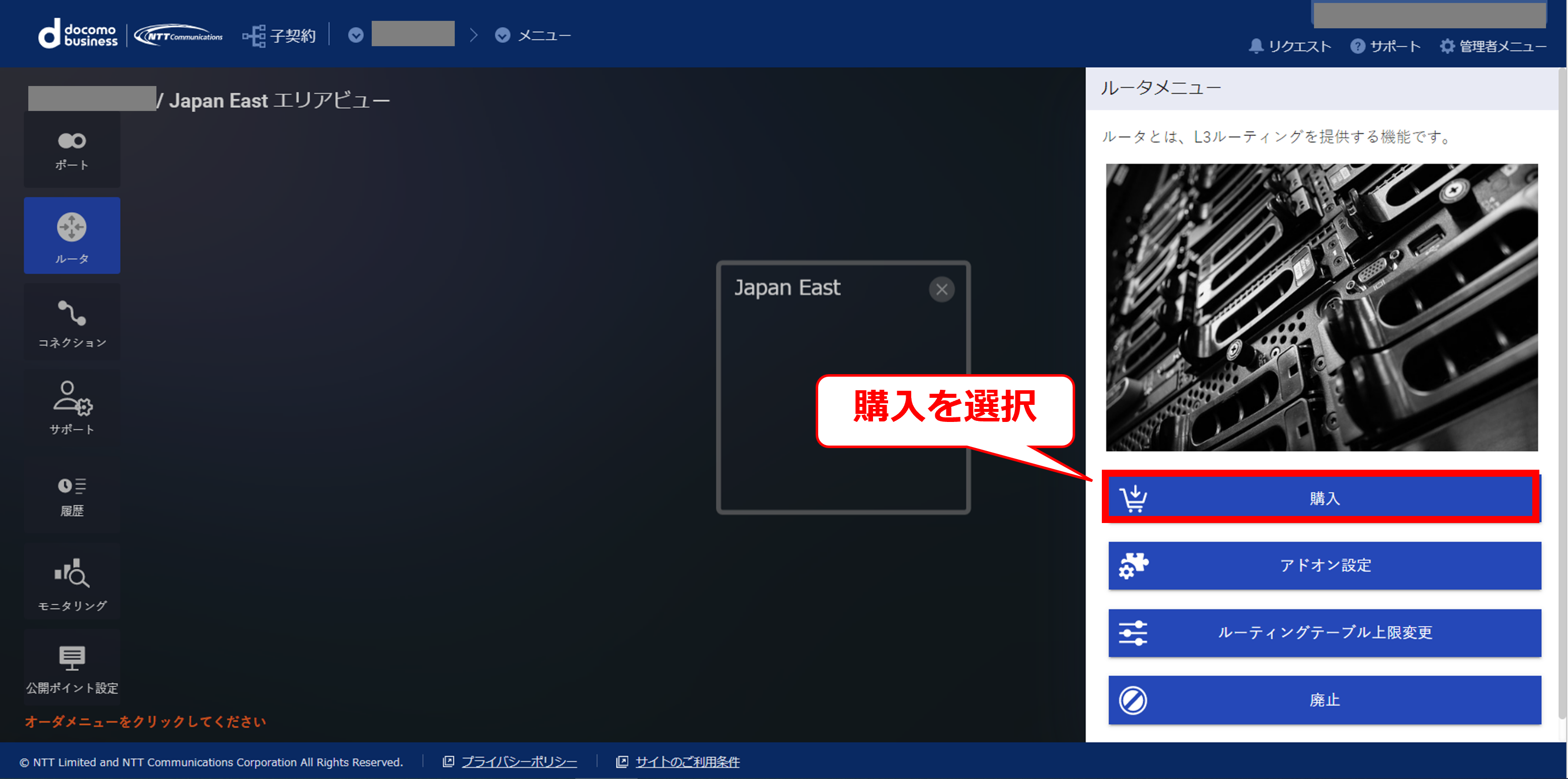The image size is (1568, 779).
Task: Open the 公開ポイント設定 sidebar icon
Action: point(72,668)
